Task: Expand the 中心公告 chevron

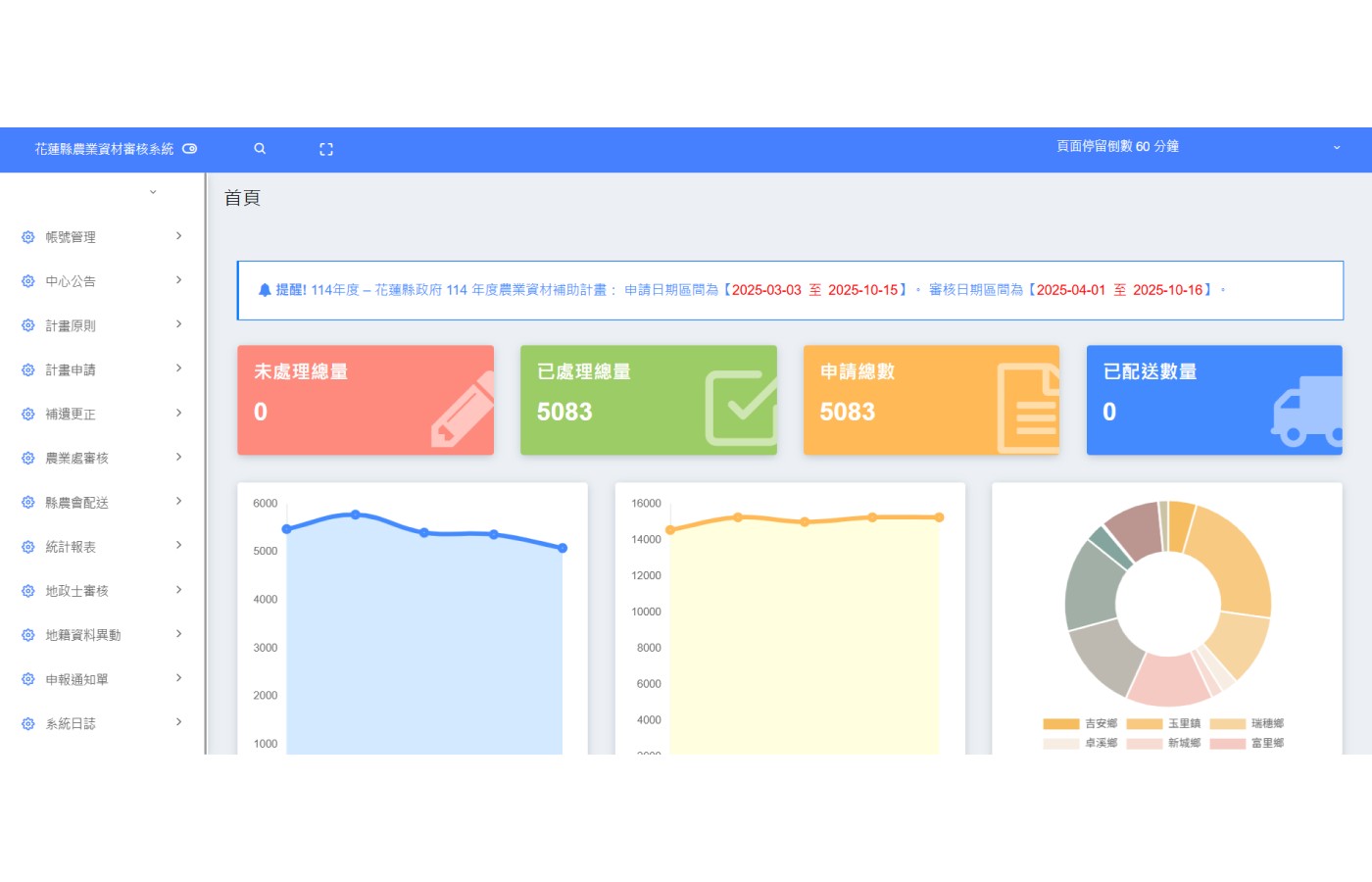Action: click(178, 280)
